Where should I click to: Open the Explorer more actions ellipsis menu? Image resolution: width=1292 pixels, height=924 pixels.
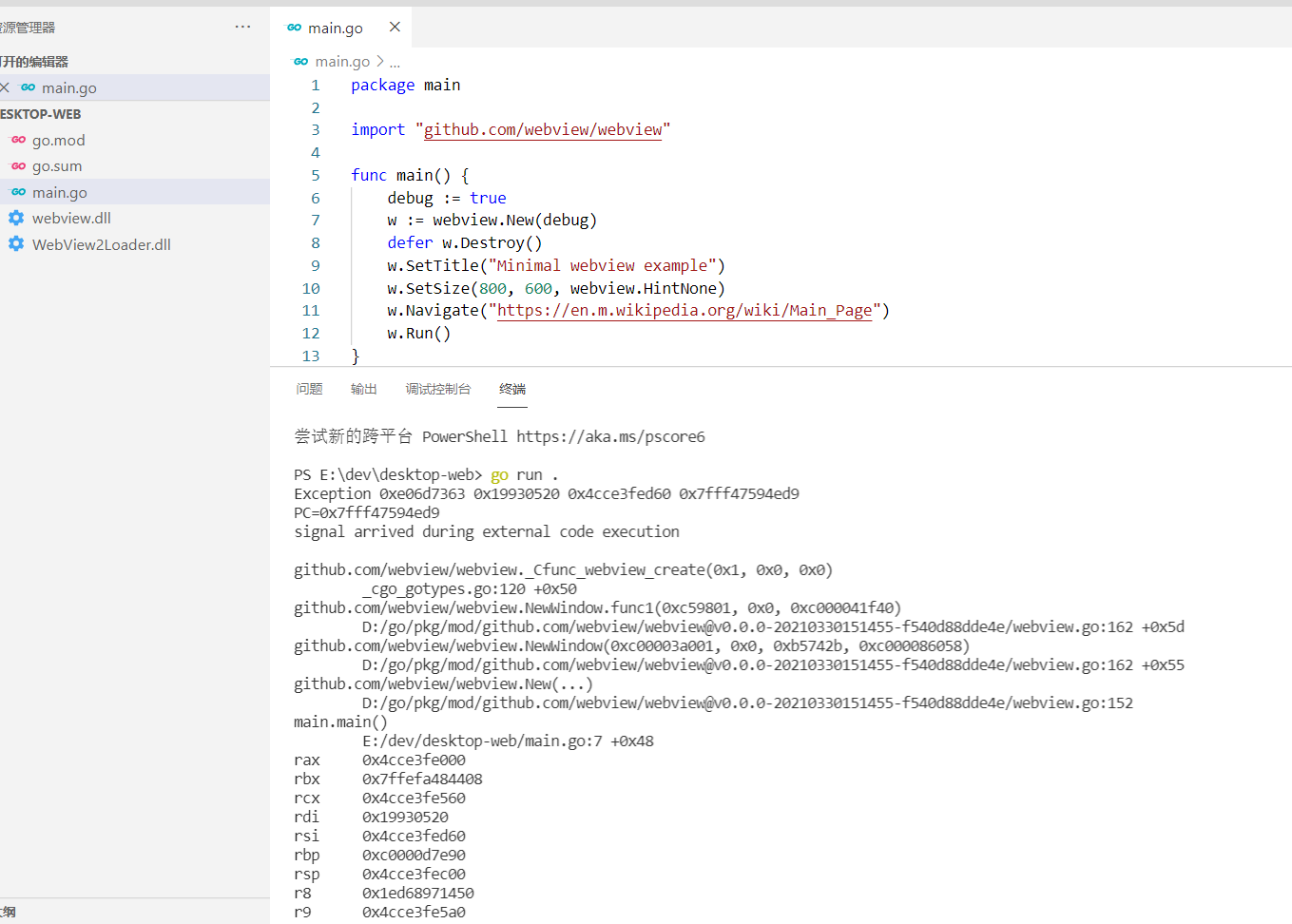click(x=242, y=27)
